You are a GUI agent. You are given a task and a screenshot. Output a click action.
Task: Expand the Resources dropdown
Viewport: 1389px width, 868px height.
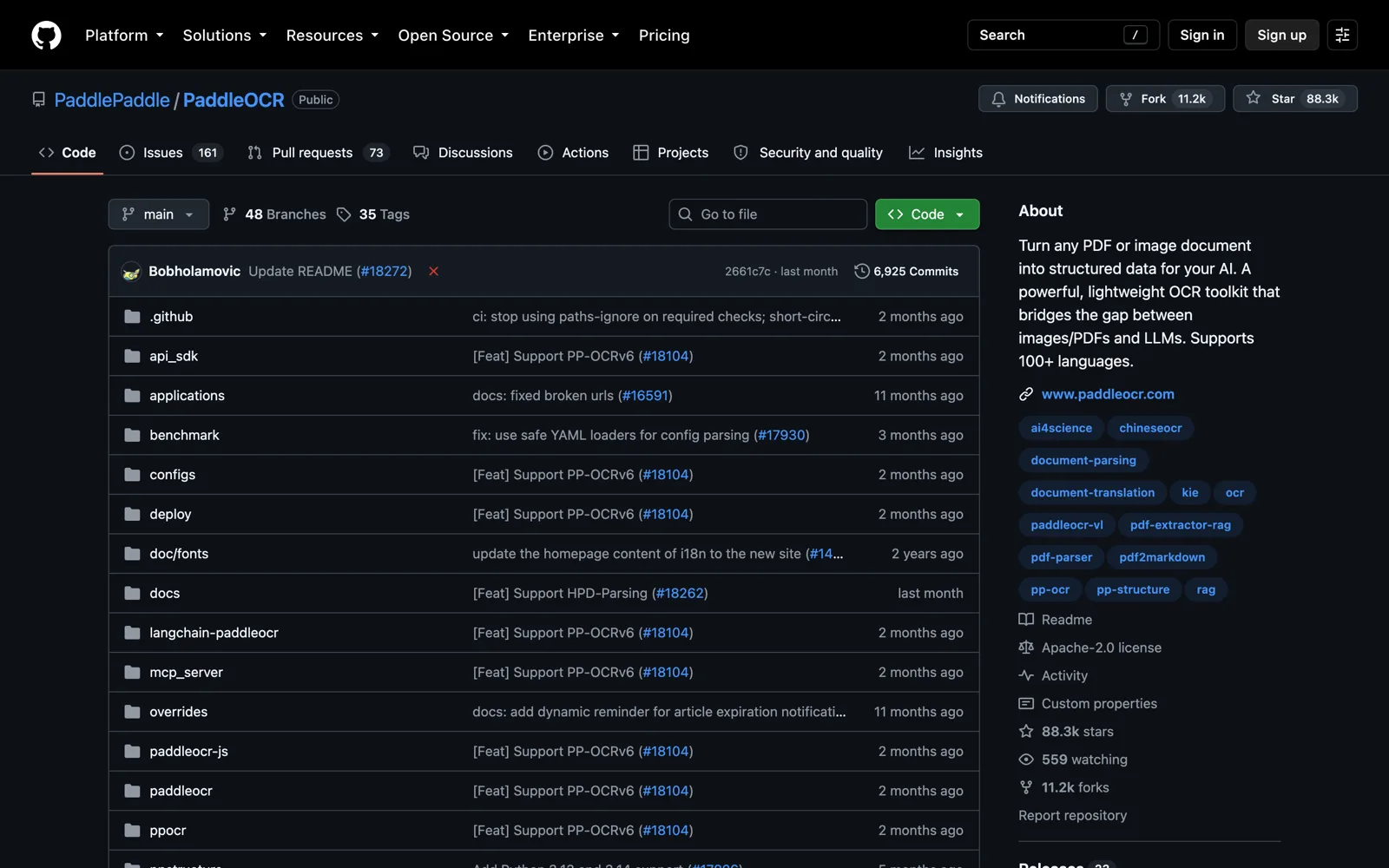[332, 36]
